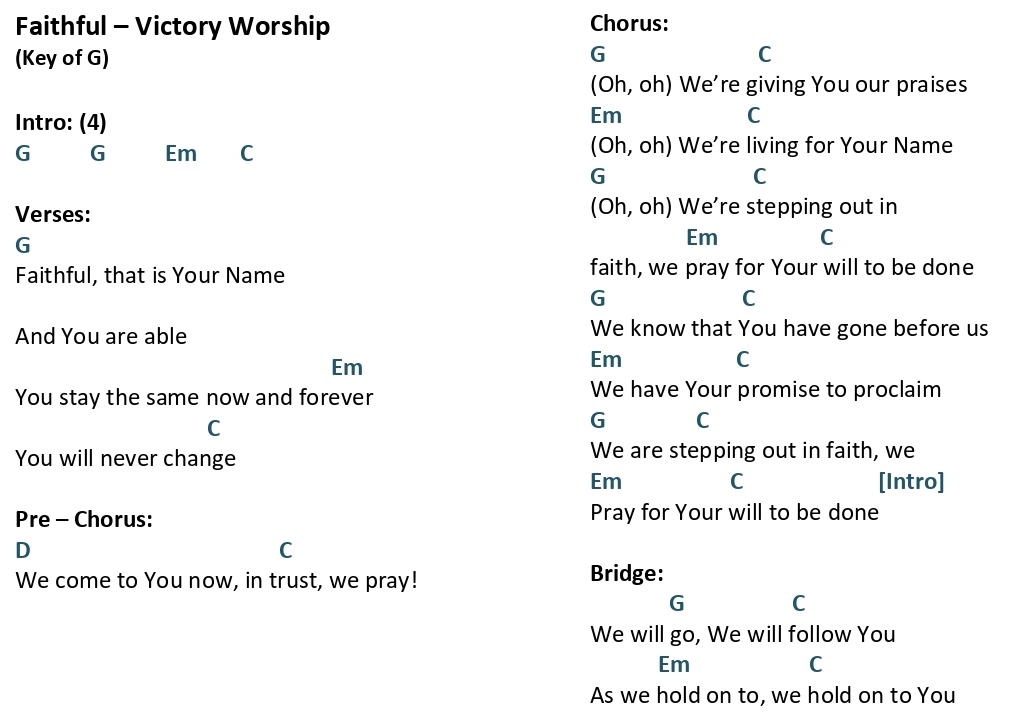Click the title Faithful – Victory Worship
The width and height of the screenshot is (1009, 718).
[x=172, y=26]
